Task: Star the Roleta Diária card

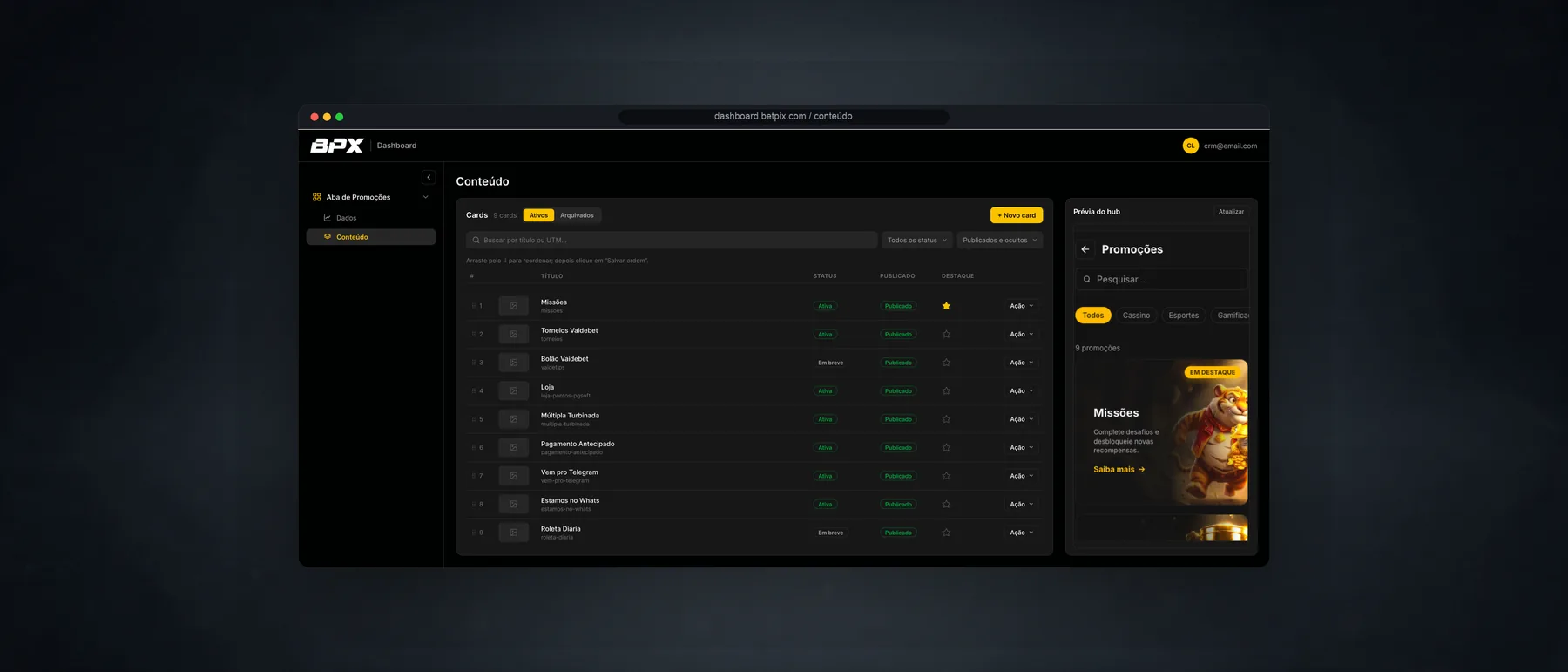Action: (946, 533)
